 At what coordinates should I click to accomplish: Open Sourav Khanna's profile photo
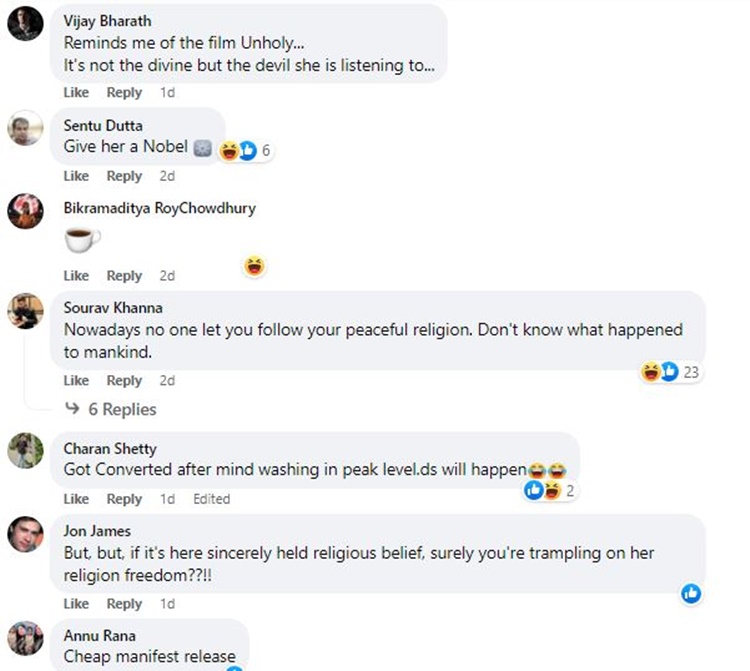(x=24, y=310)
